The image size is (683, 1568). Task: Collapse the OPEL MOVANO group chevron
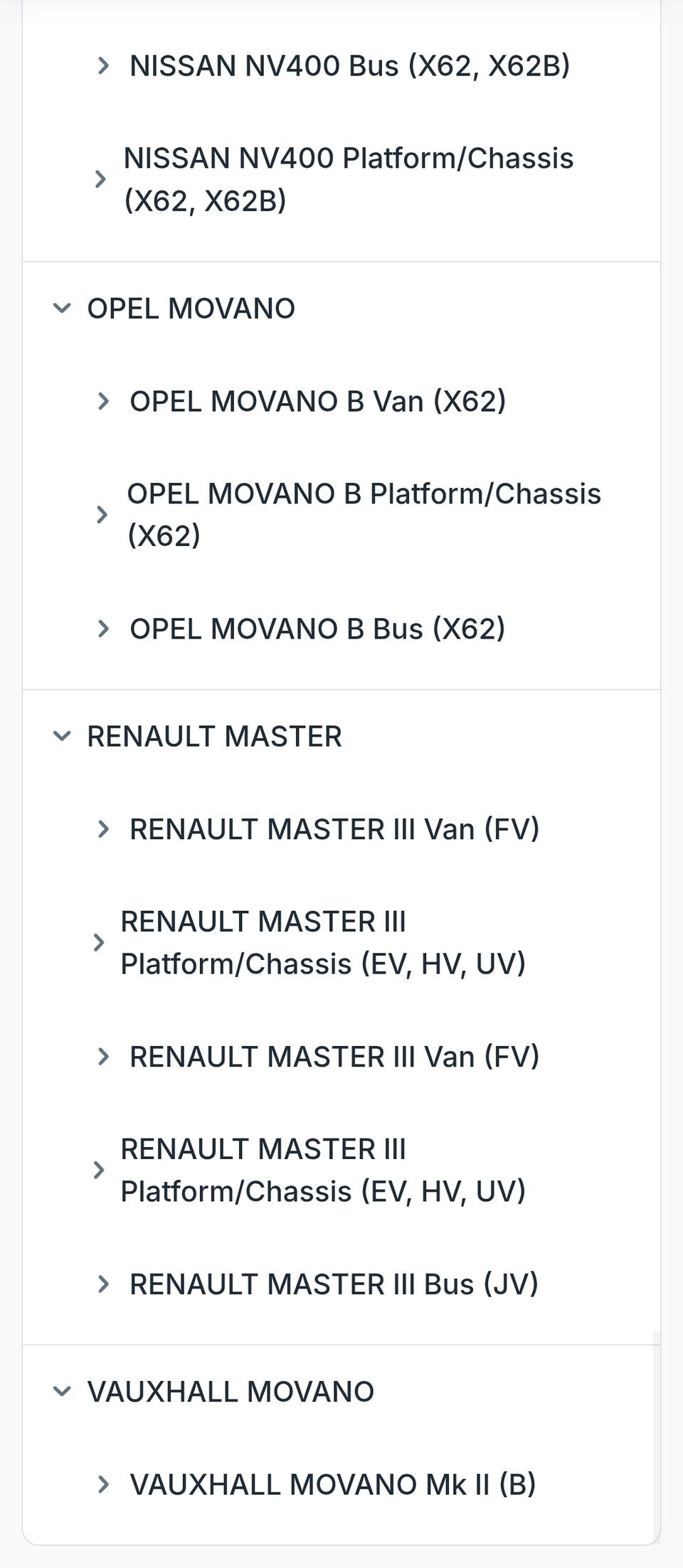pyautogui.click(x=62, y=309)
